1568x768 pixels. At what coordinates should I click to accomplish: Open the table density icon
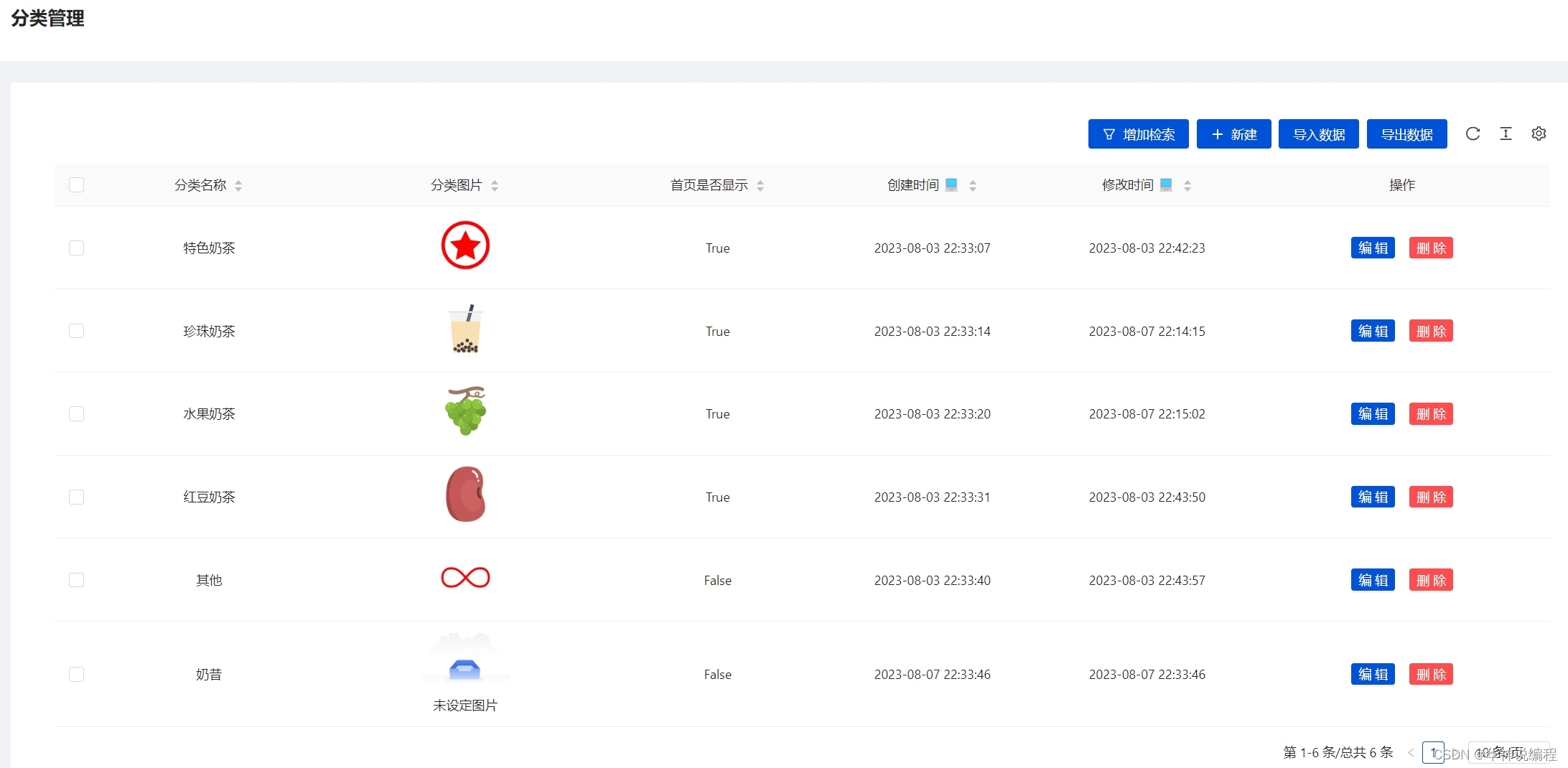(x=1506, y=134)
